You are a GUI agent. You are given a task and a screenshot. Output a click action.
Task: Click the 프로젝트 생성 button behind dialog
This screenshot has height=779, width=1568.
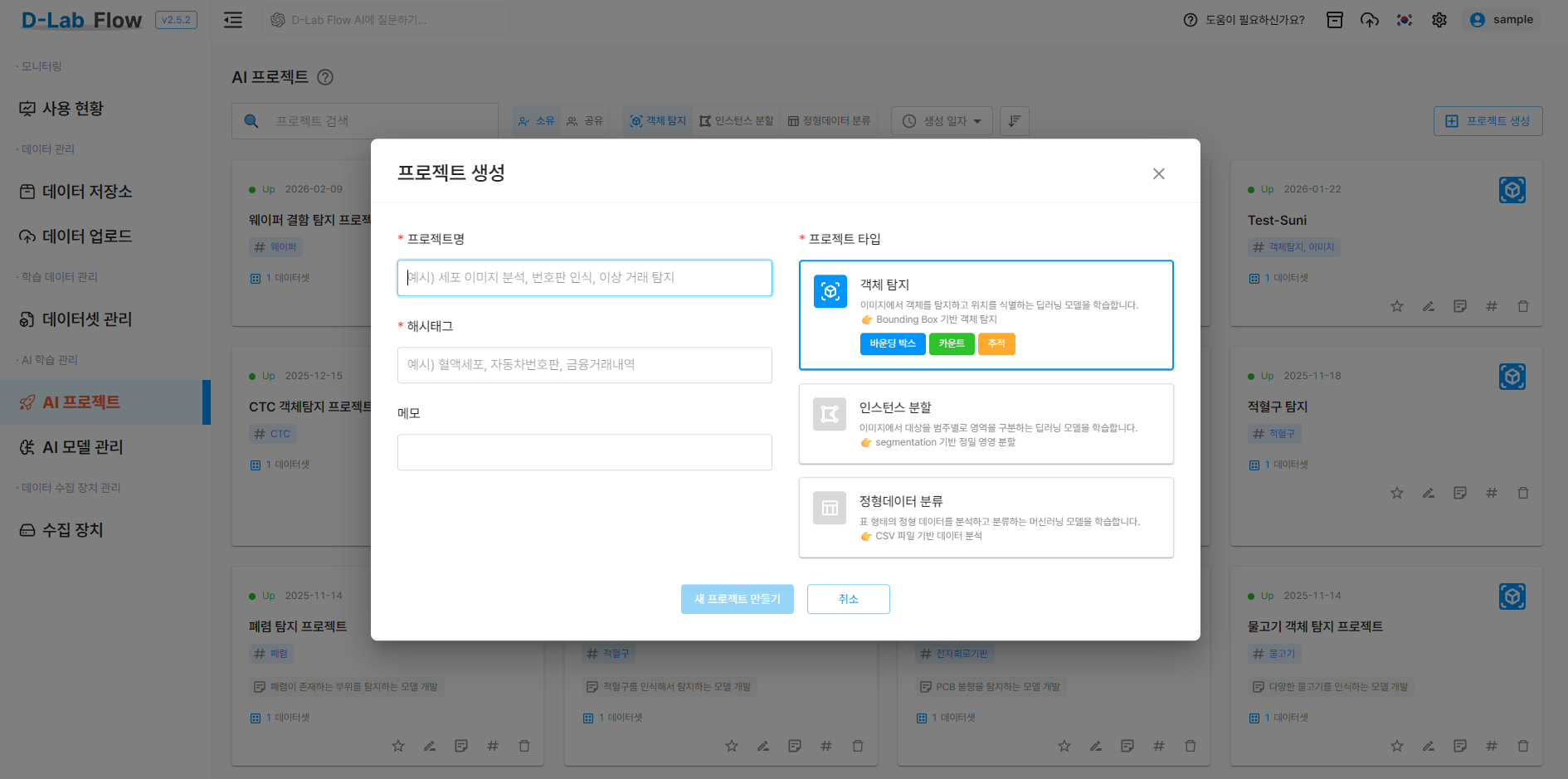1488,121
